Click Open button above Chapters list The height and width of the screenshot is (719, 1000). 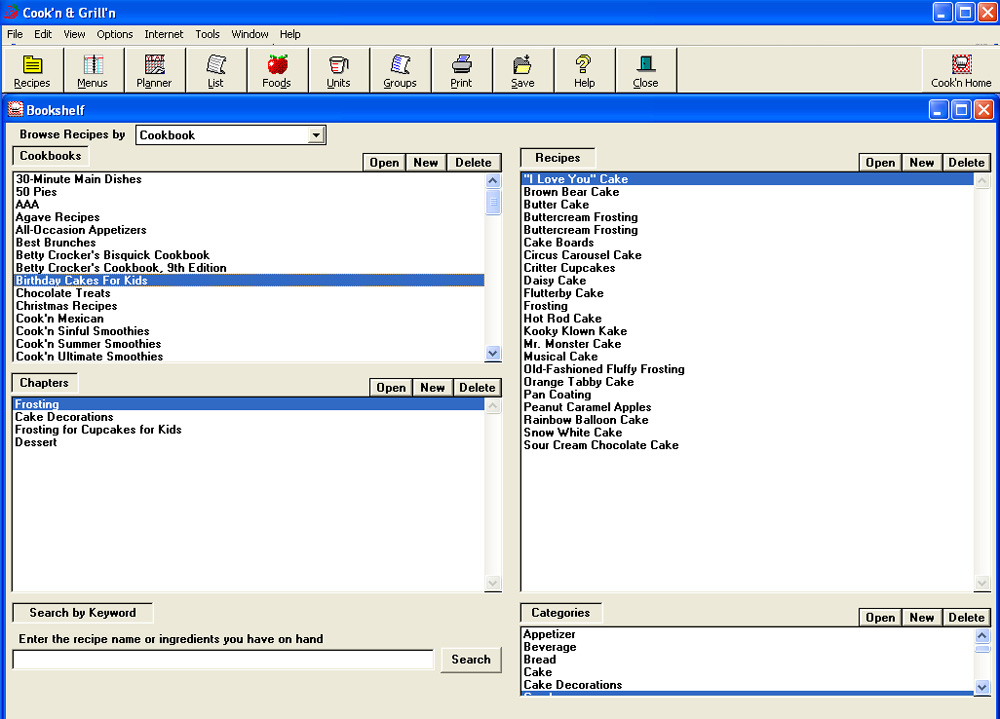[391, 387]
